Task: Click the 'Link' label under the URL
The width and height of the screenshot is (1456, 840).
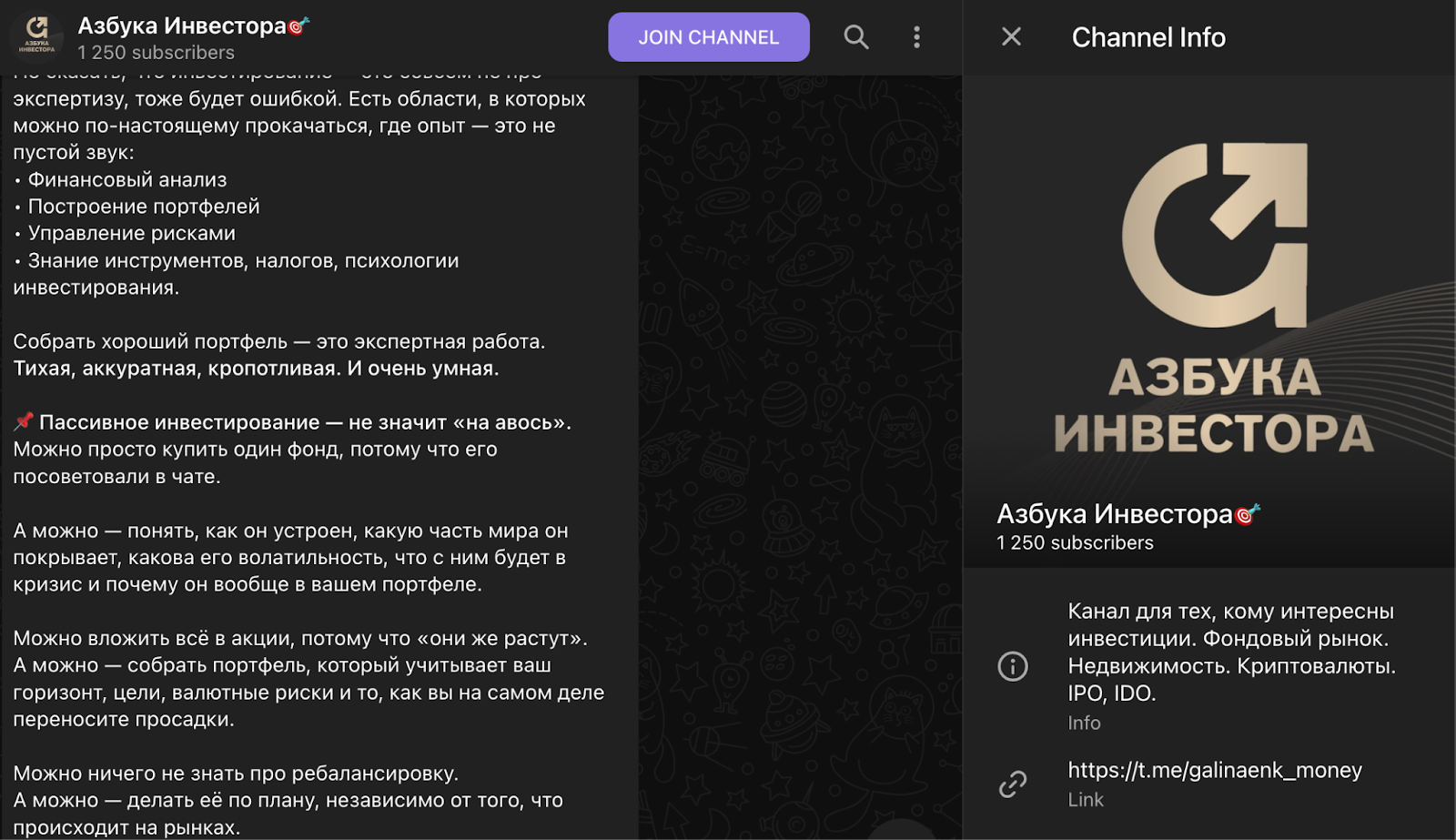Action: [x=1086, y=800]
